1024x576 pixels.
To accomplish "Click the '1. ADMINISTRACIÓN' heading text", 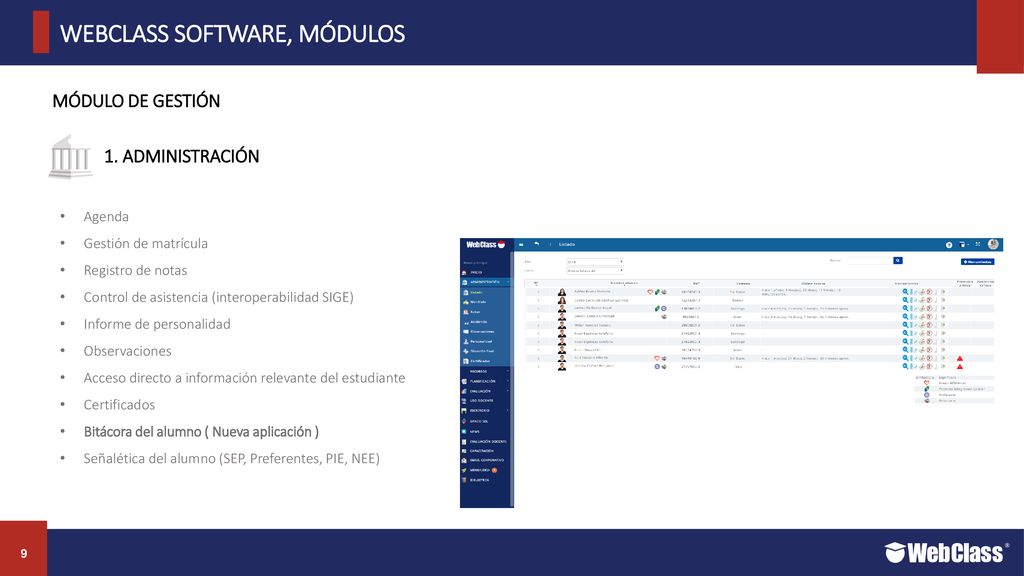I will (182, 156).
